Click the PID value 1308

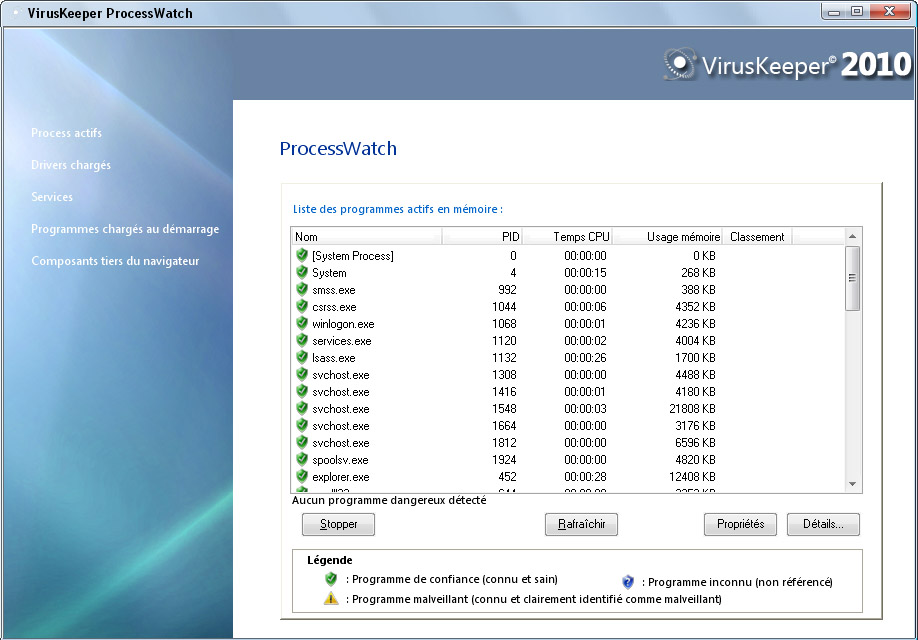(504, 375)
